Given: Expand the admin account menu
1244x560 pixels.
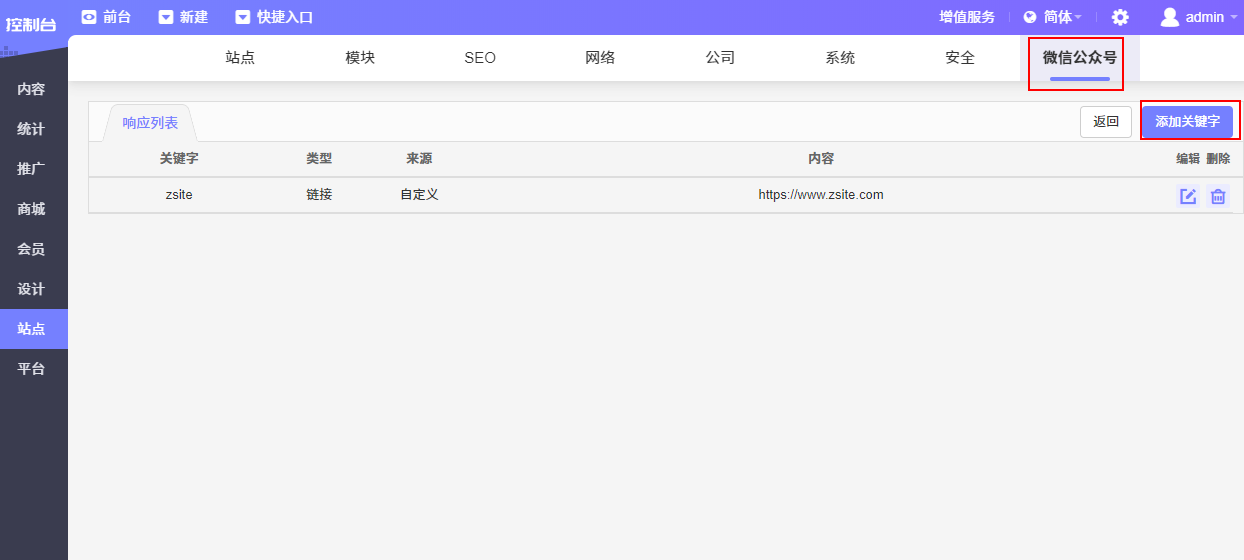Looking at the screenshot, I should (1212, 17).
